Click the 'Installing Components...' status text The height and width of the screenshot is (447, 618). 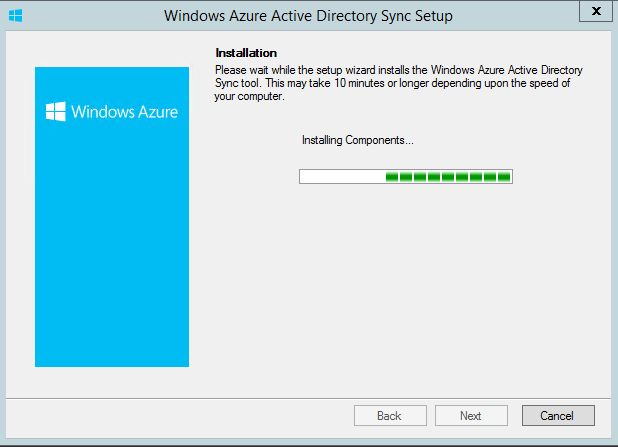coord(357,140)
